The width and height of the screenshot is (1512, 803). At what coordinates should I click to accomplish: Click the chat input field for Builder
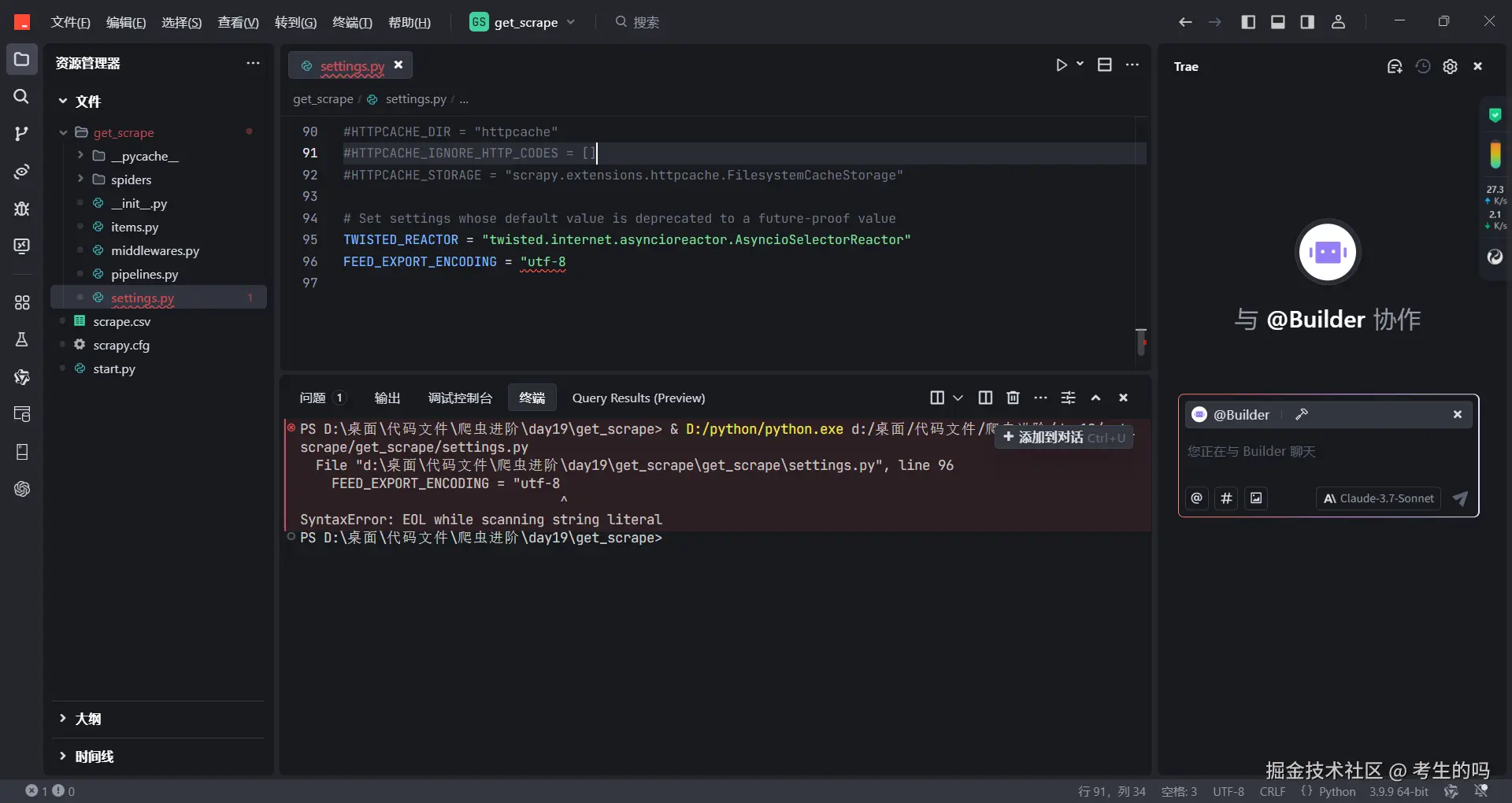[x=1328, y=452]
